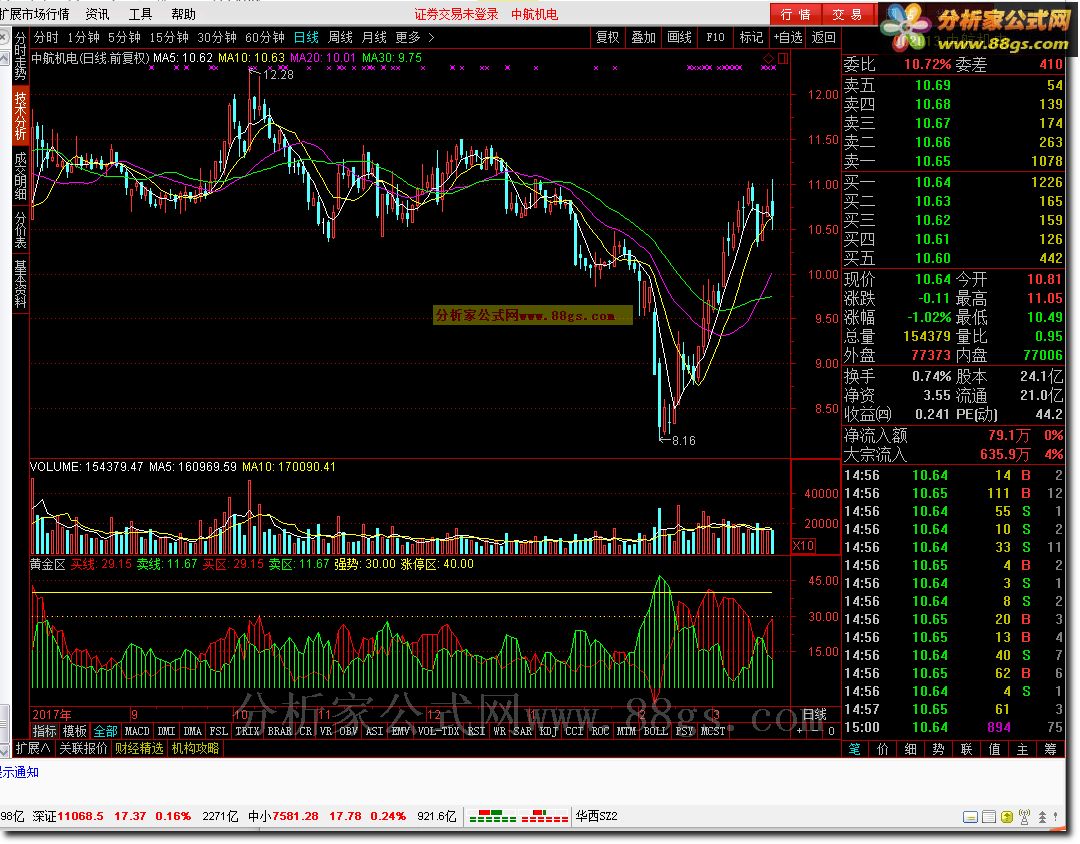Click the small window icon in status bar
The width and height of the screenshot is (1080, 844).
[970, 817]
